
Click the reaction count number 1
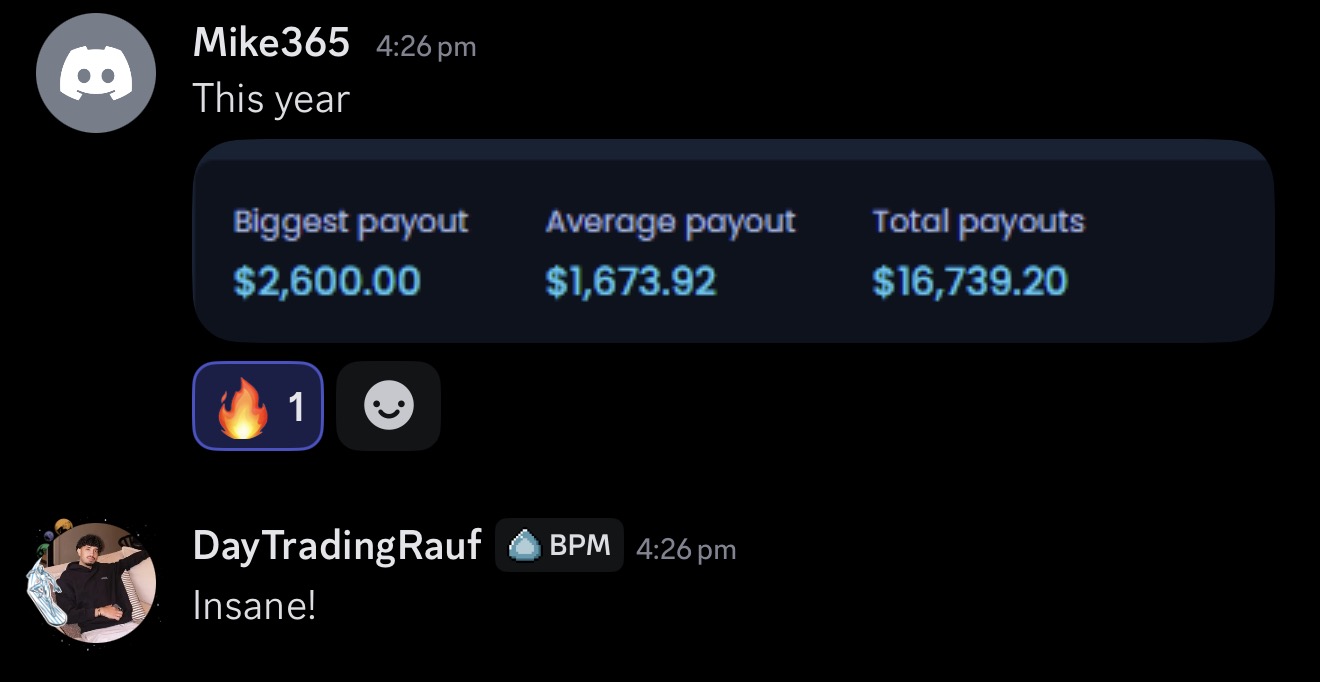pos(296,406)
